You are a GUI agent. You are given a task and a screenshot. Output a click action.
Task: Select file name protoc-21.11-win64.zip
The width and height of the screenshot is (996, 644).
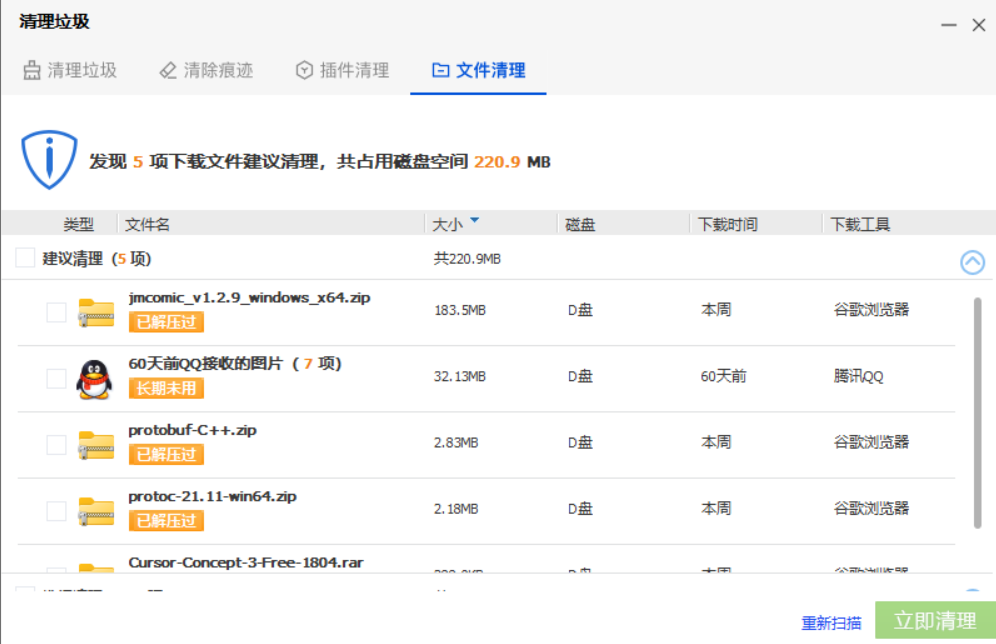point(212,496)
